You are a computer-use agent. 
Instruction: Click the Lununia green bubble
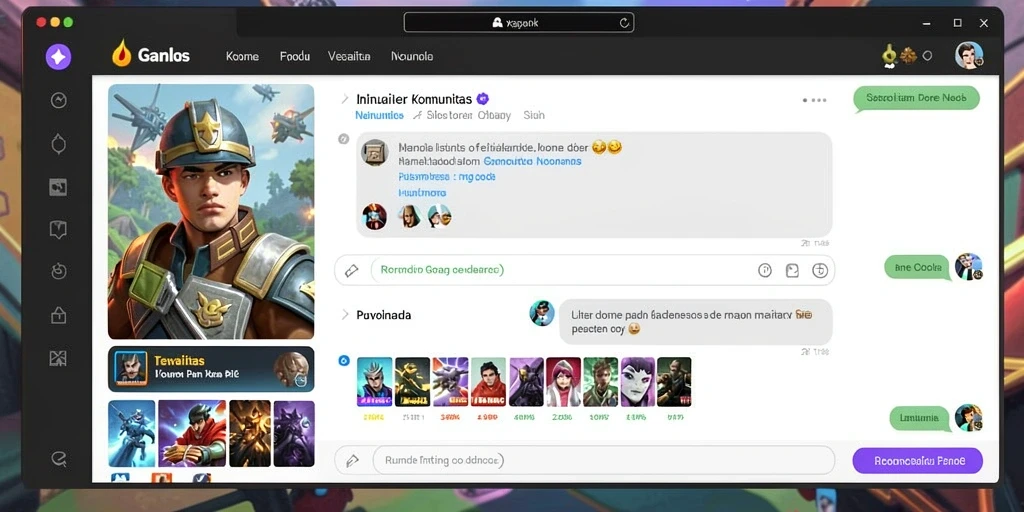pos(920,418)
